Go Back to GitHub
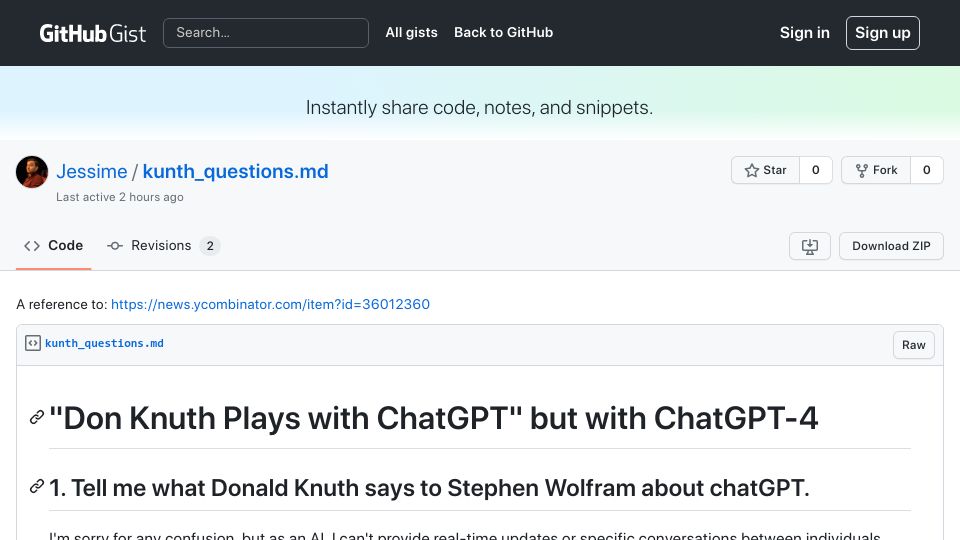960x540 pixels. (x=503, y=32)
